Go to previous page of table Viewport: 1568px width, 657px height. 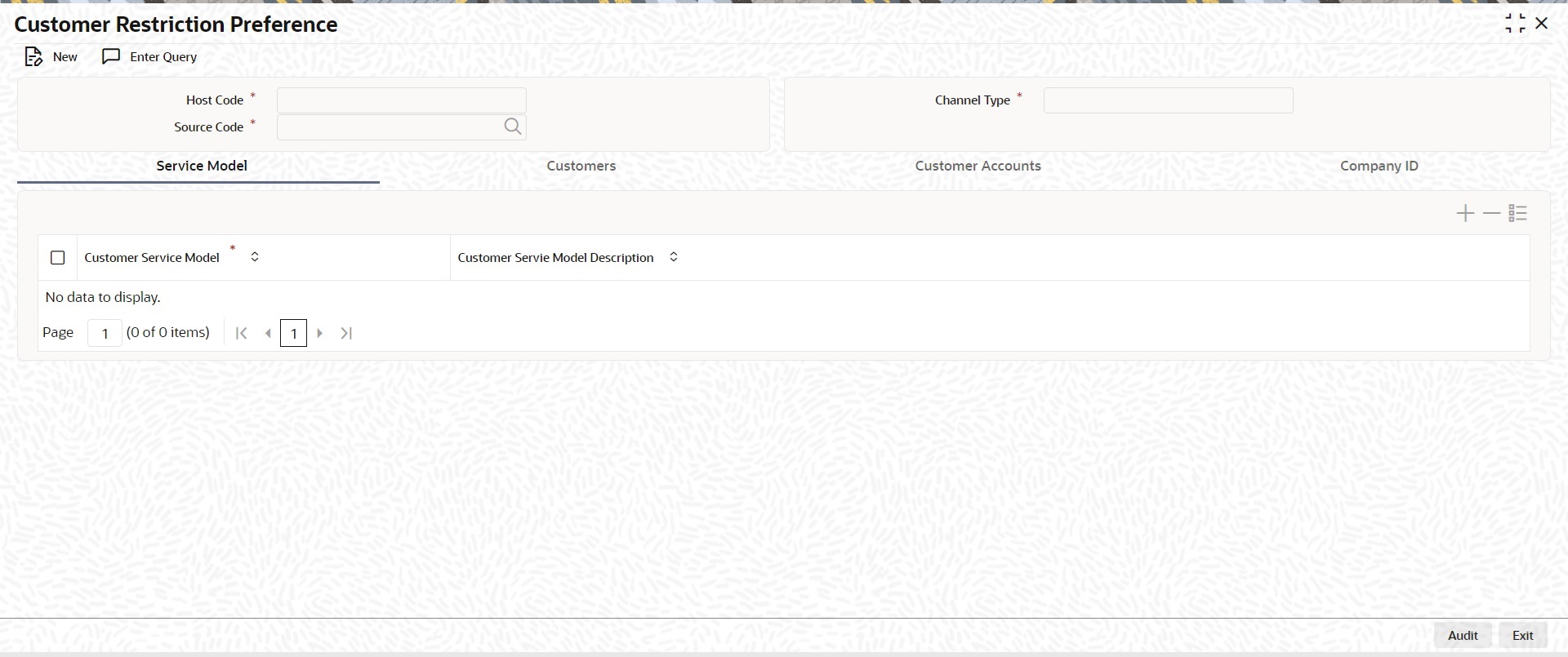268,333
